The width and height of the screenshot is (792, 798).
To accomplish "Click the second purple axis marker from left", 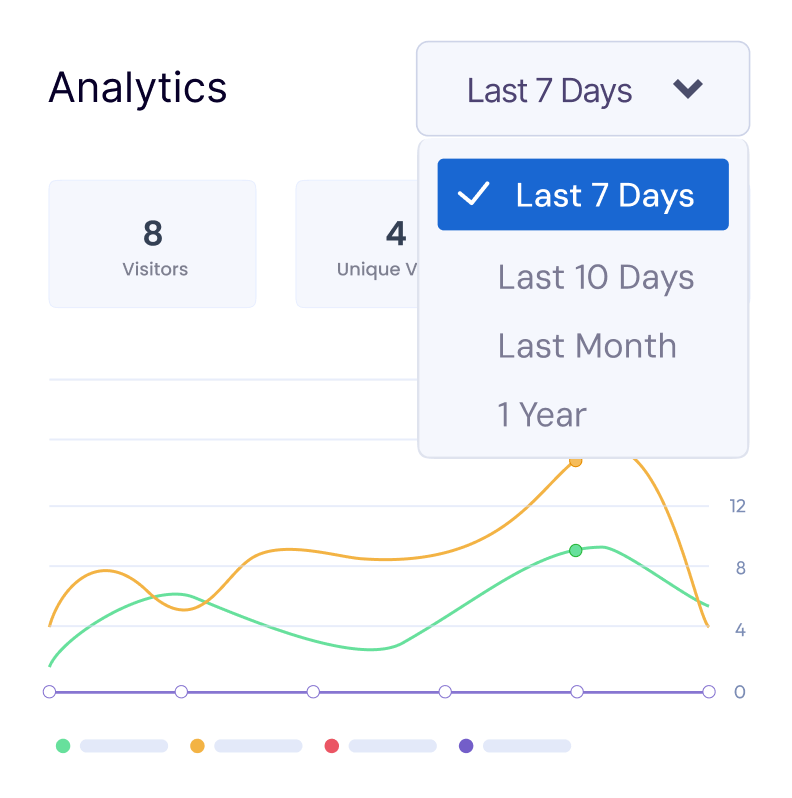I will [x=181, y=691].
